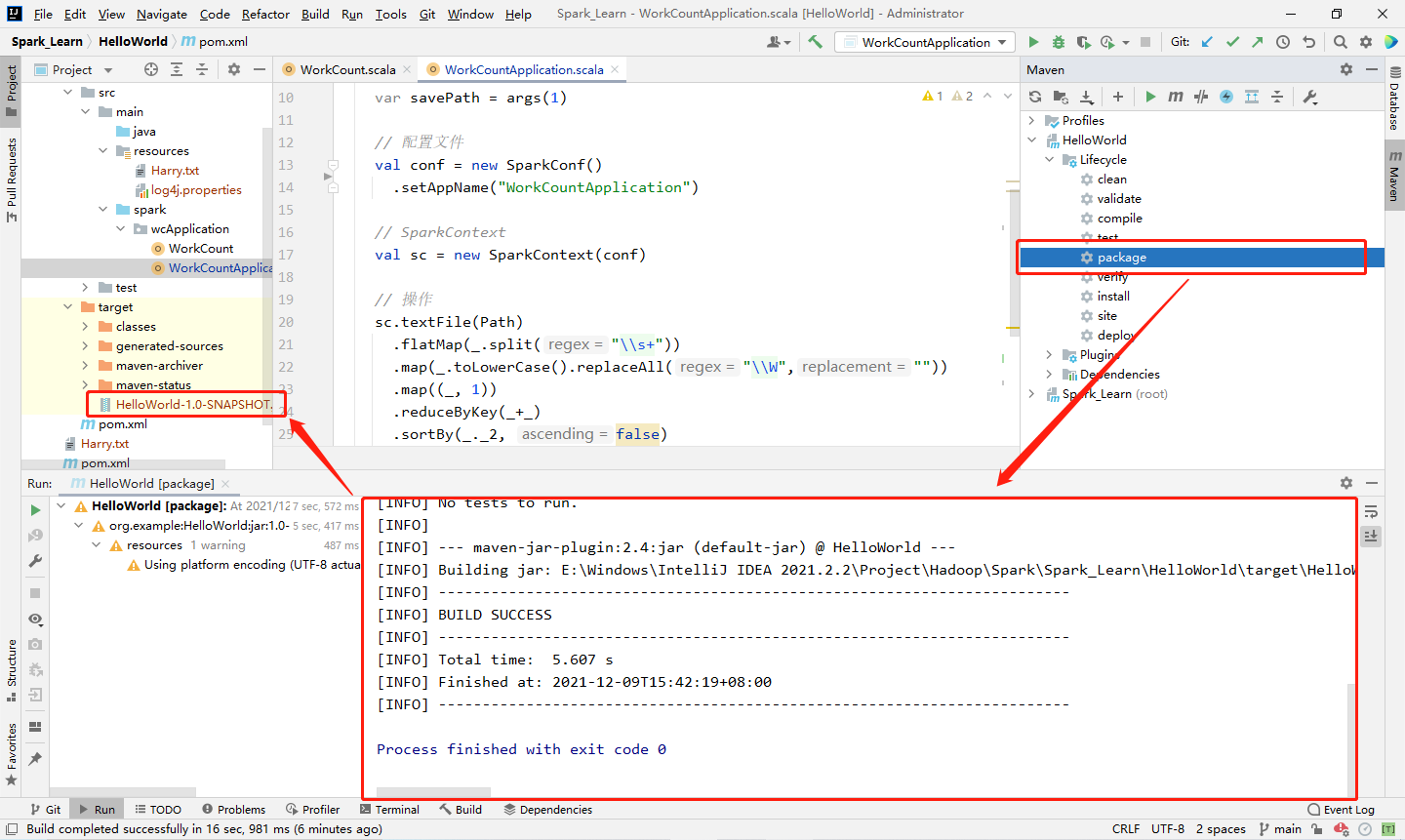Start debugging with the bug icon
The width and height of the screenshot is (1405, 840).
click(1059, 42)
